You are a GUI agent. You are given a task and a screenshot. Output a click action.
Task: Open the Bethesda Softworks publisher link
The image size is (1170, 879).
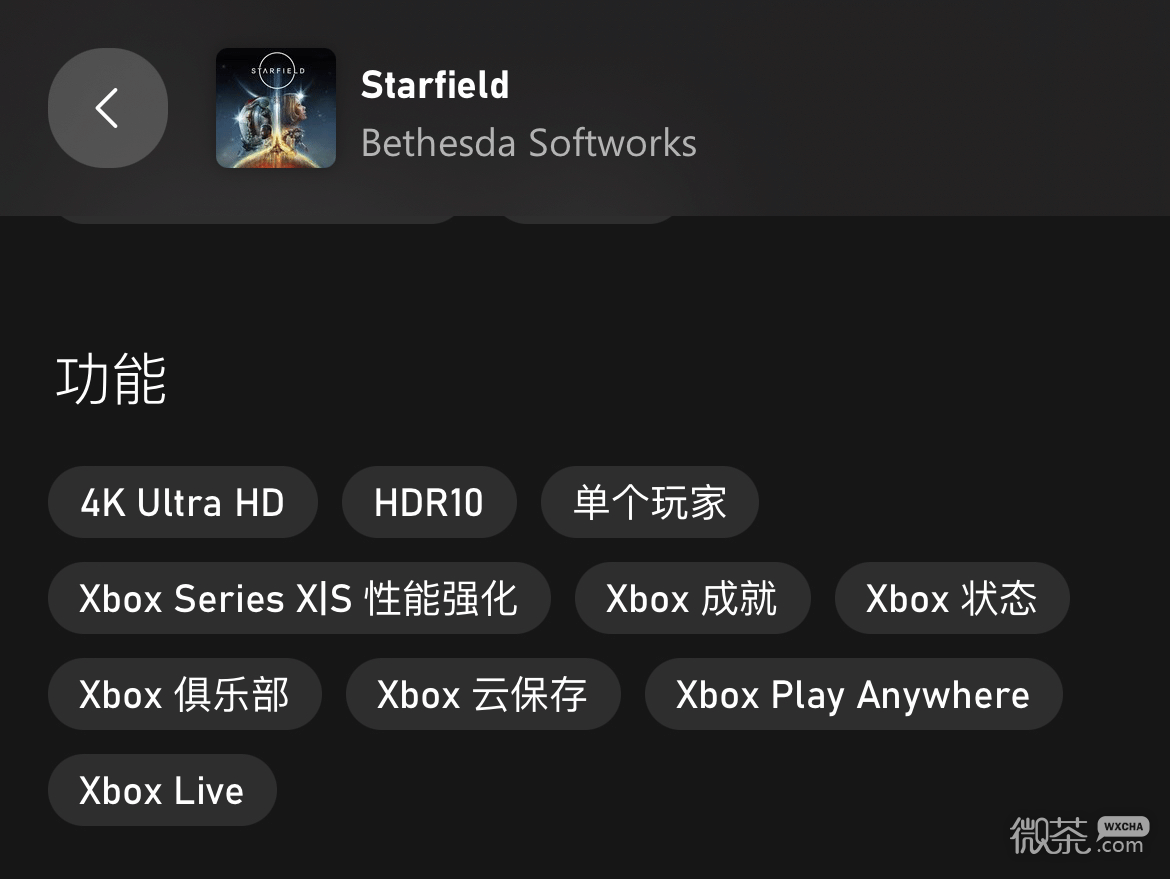click(x=528, y=143)
